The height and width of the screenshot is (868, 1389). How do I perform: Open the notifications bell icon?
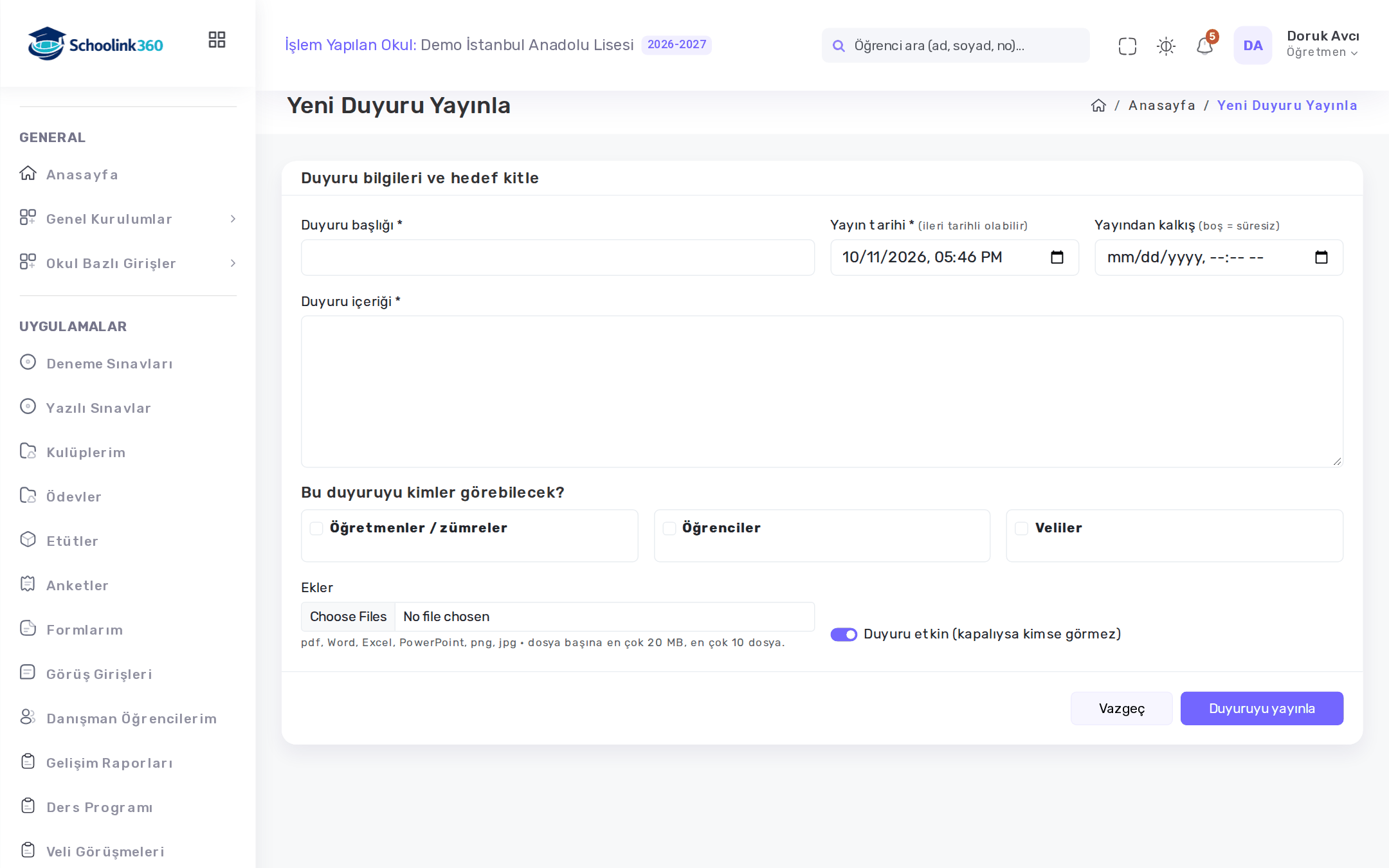click(x=1204, y=46)
